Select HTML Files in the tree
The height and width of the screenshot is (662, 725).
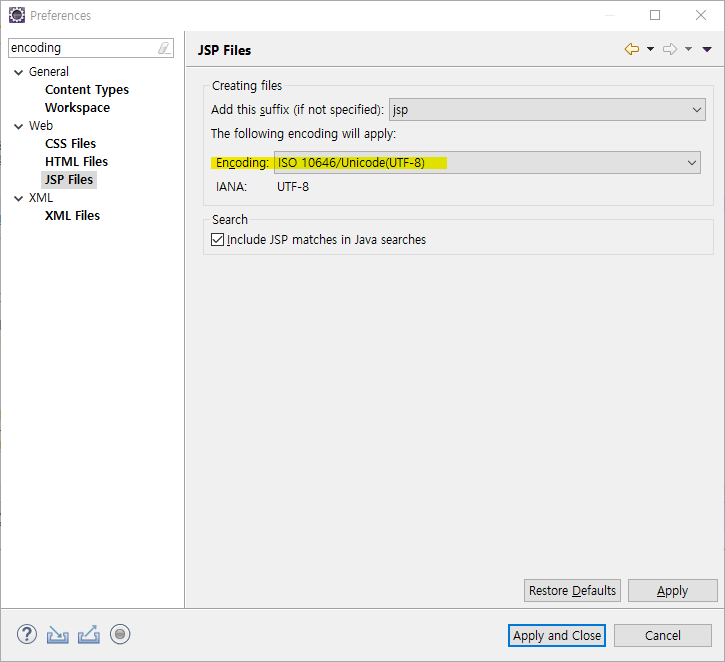tap(76, 162)
